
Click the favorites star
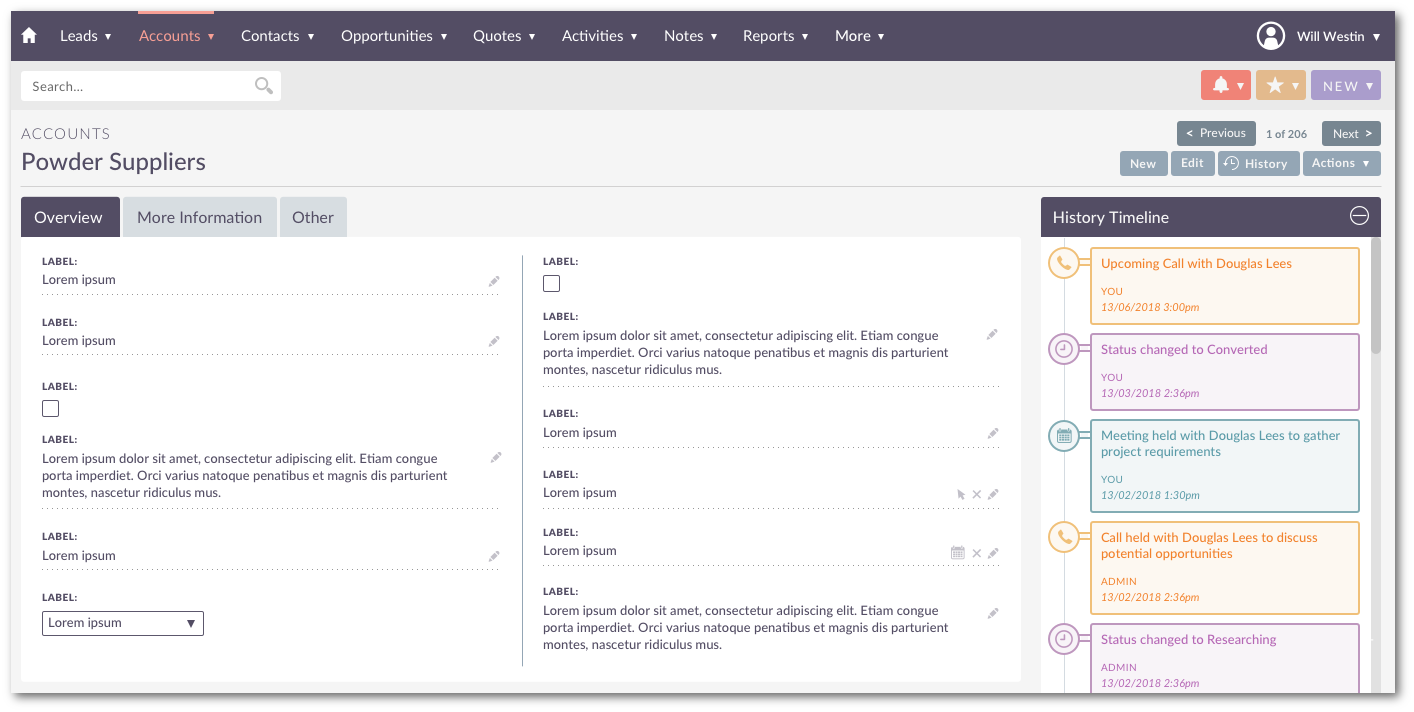coord(1274,85)
